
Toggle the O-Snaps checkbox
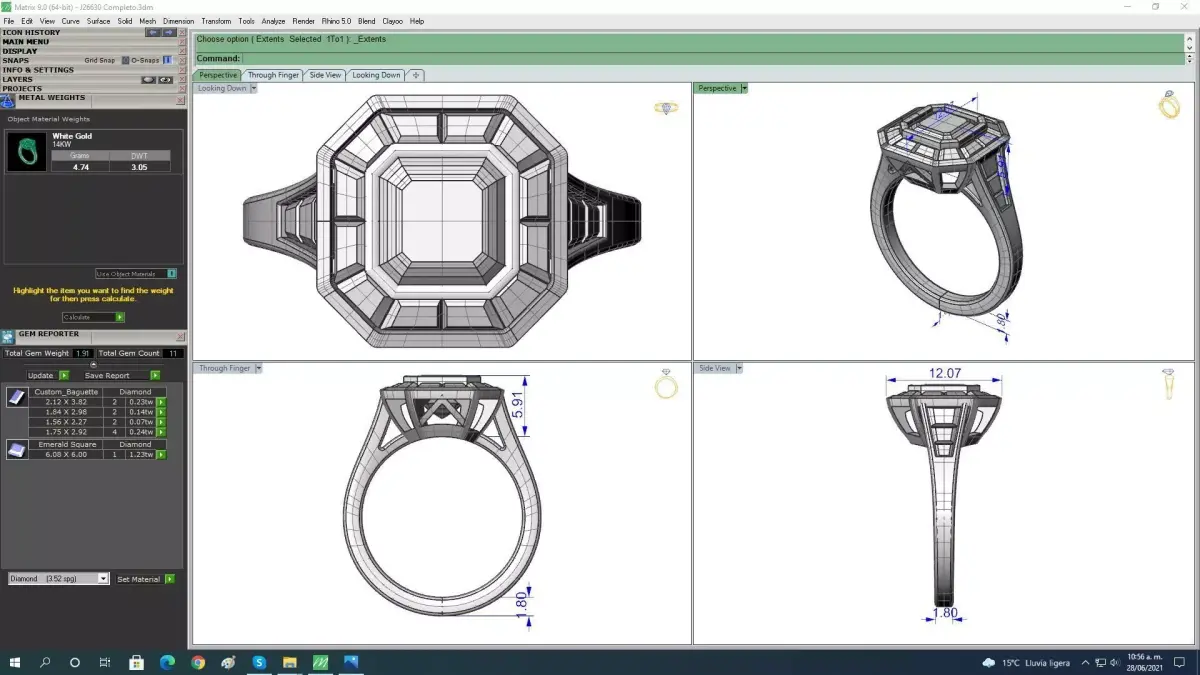point(167,60)
